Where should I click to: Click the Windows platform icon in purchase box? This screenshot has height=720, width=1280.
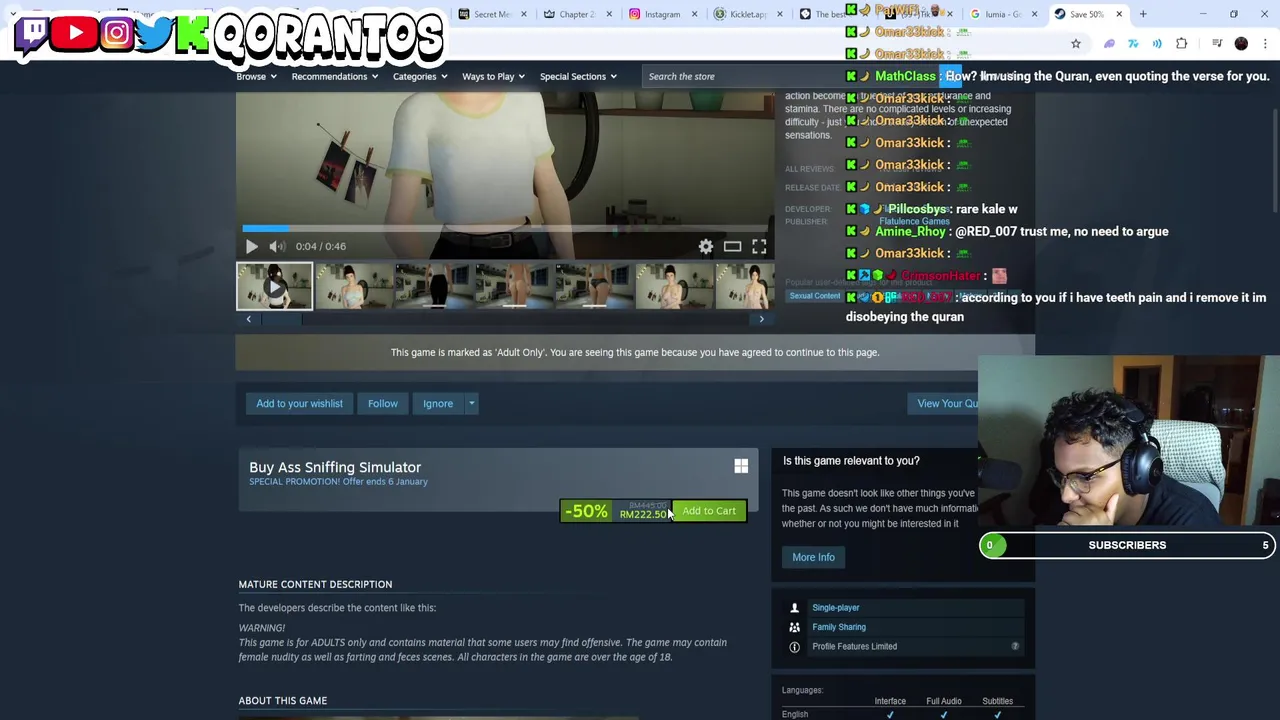click(741, 467)
